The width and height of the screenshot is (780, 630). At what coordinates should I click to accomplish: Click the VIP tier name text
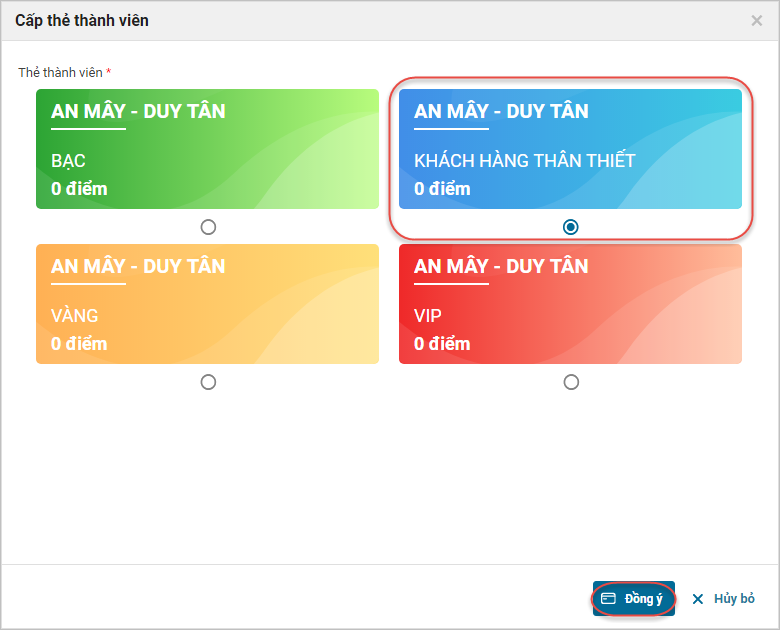click(x=428, y=316)
